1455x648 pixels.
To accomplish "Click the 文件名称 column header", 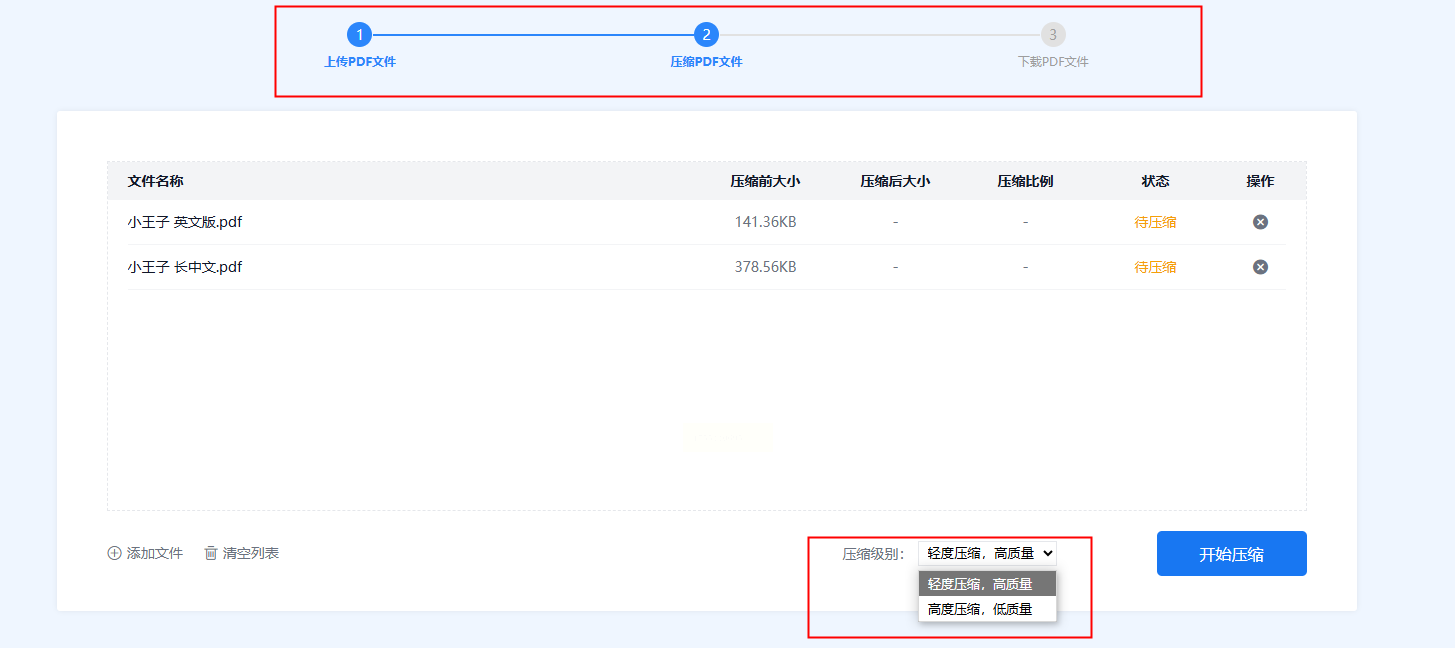I will (x=155, y=181).
